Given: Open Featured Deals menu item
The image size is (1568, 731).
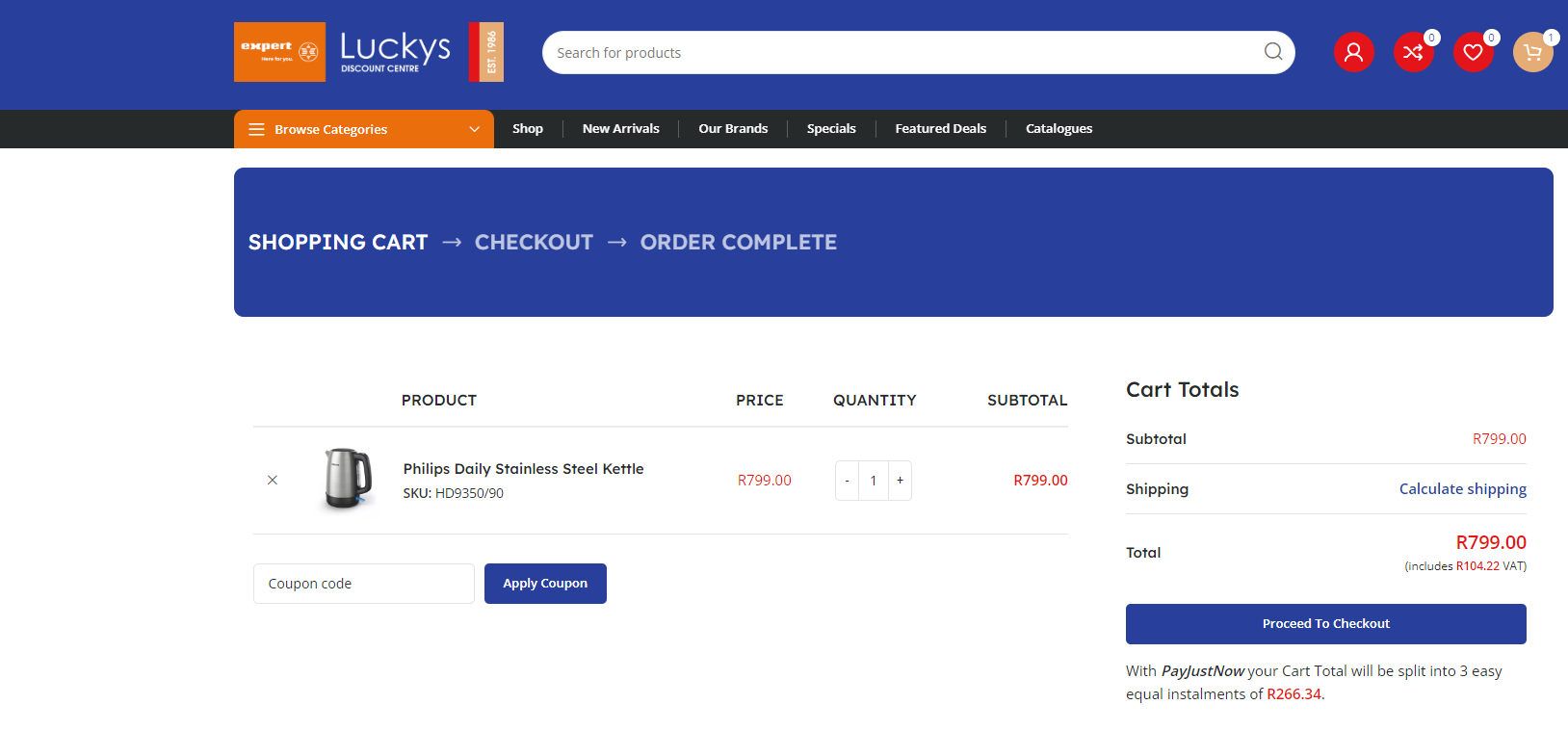Looking at the screenshot, I should 941,128.
